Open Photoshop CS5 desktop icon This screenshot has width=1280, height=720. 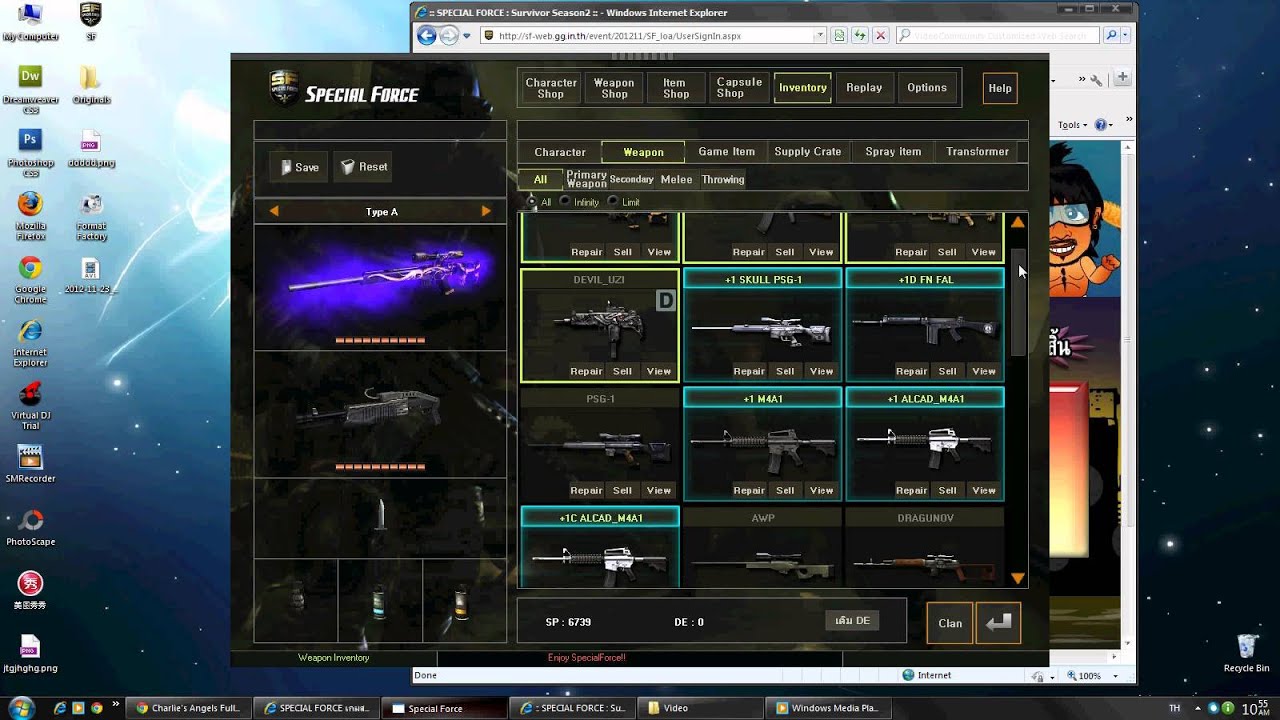(30, 148)
